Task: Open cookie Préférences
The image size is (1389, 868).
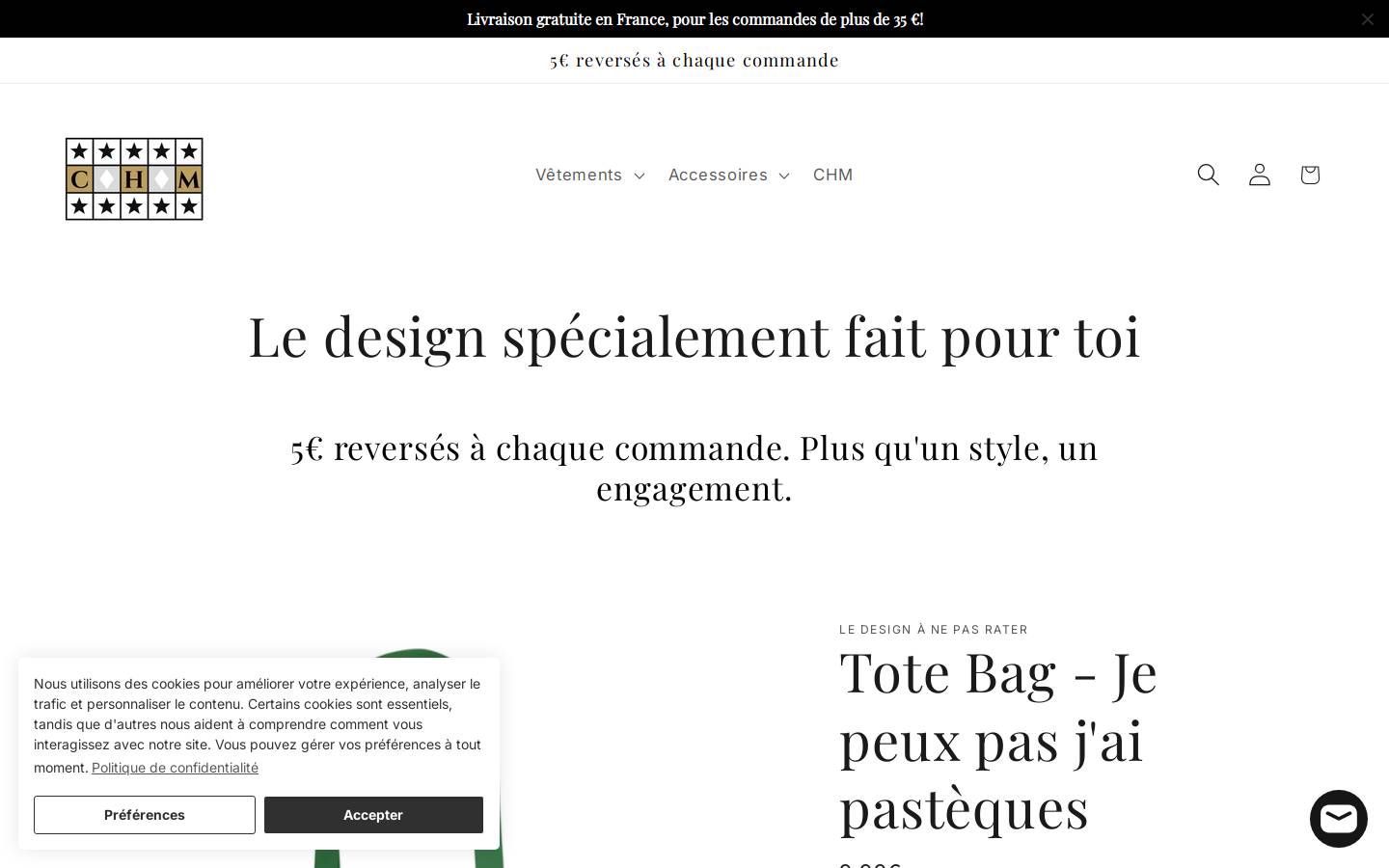Action: (x=145, y=815)
